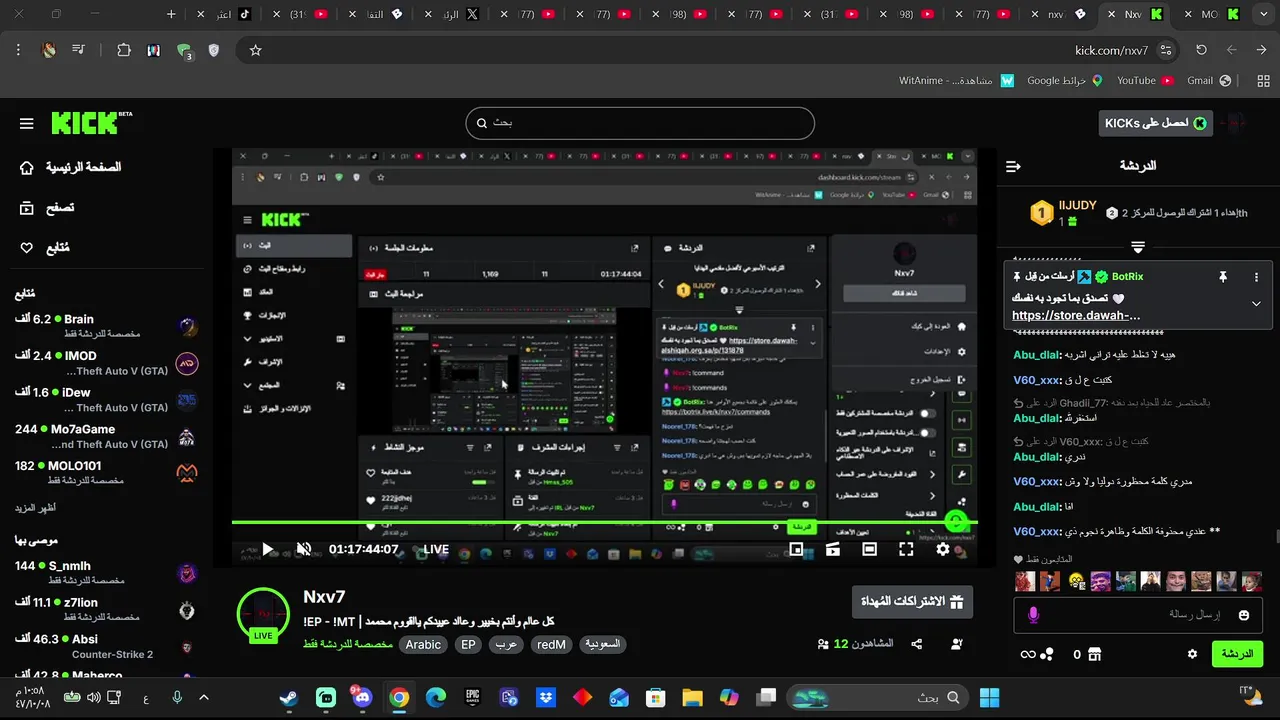Screen dimensions: 1280x720
Task: Open the Chrome extensions puzzle icon
Action: pyautogui.click(x=124, y=50)
